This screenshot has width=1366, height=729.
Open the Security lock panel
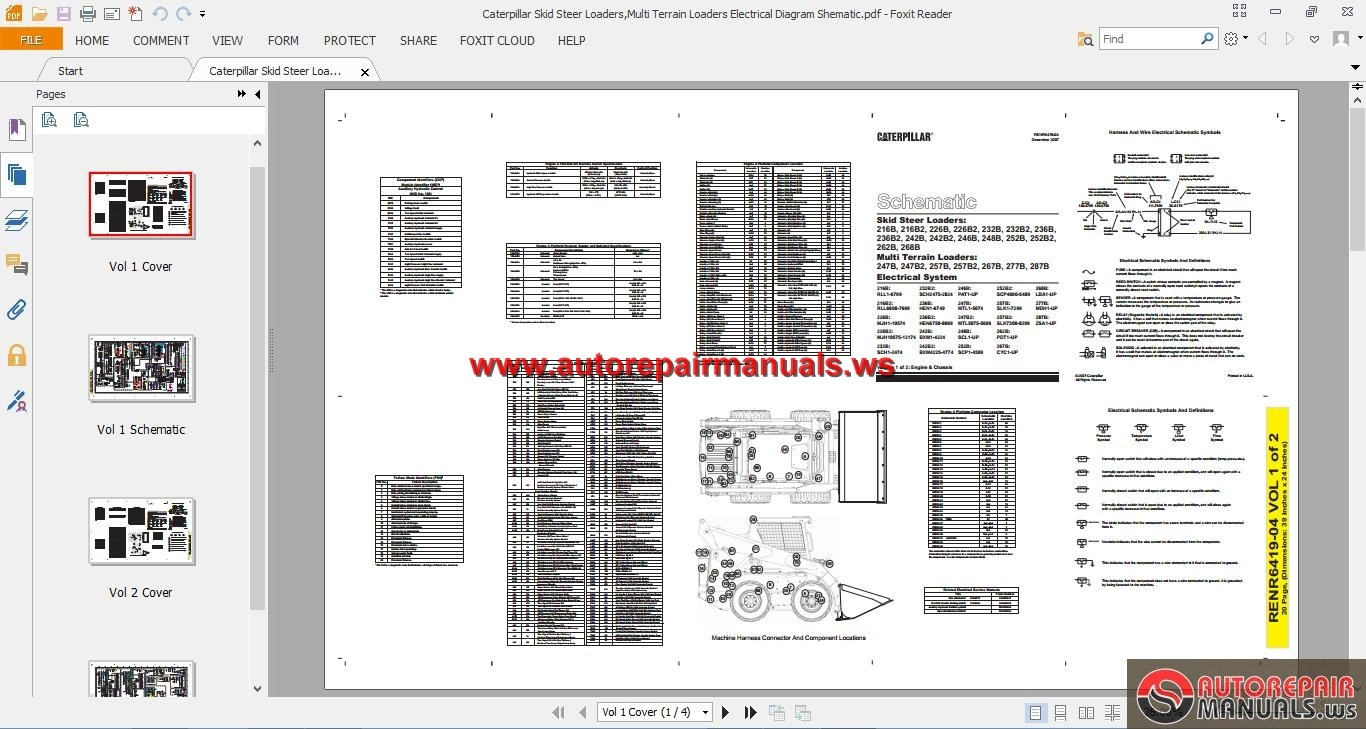point(16,355)
